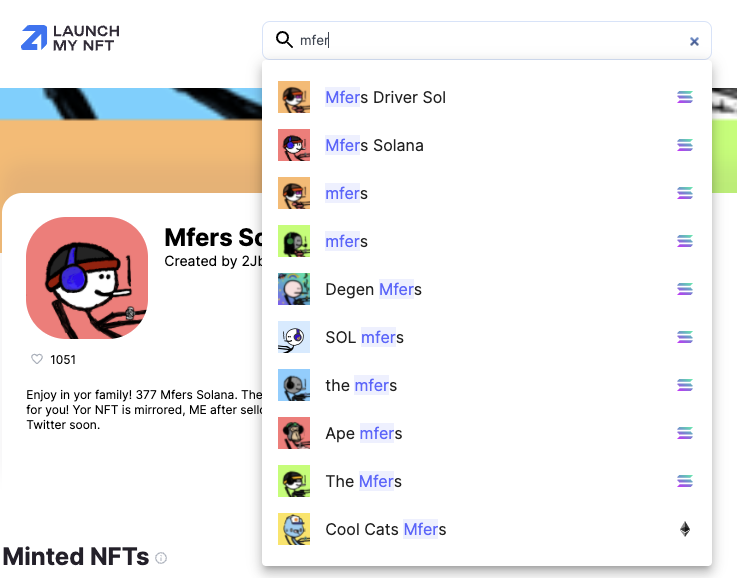The width and height of the screenshot is (737, 578).
Task: Click the large Mfers Solana collection avatar
Action: click(87, 278)
